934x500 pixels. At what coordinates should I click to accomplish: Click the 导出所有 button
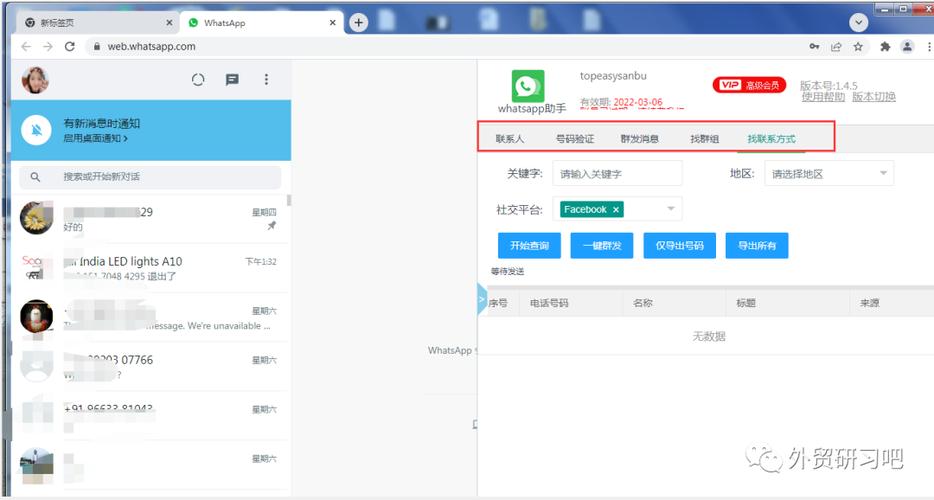756,246
